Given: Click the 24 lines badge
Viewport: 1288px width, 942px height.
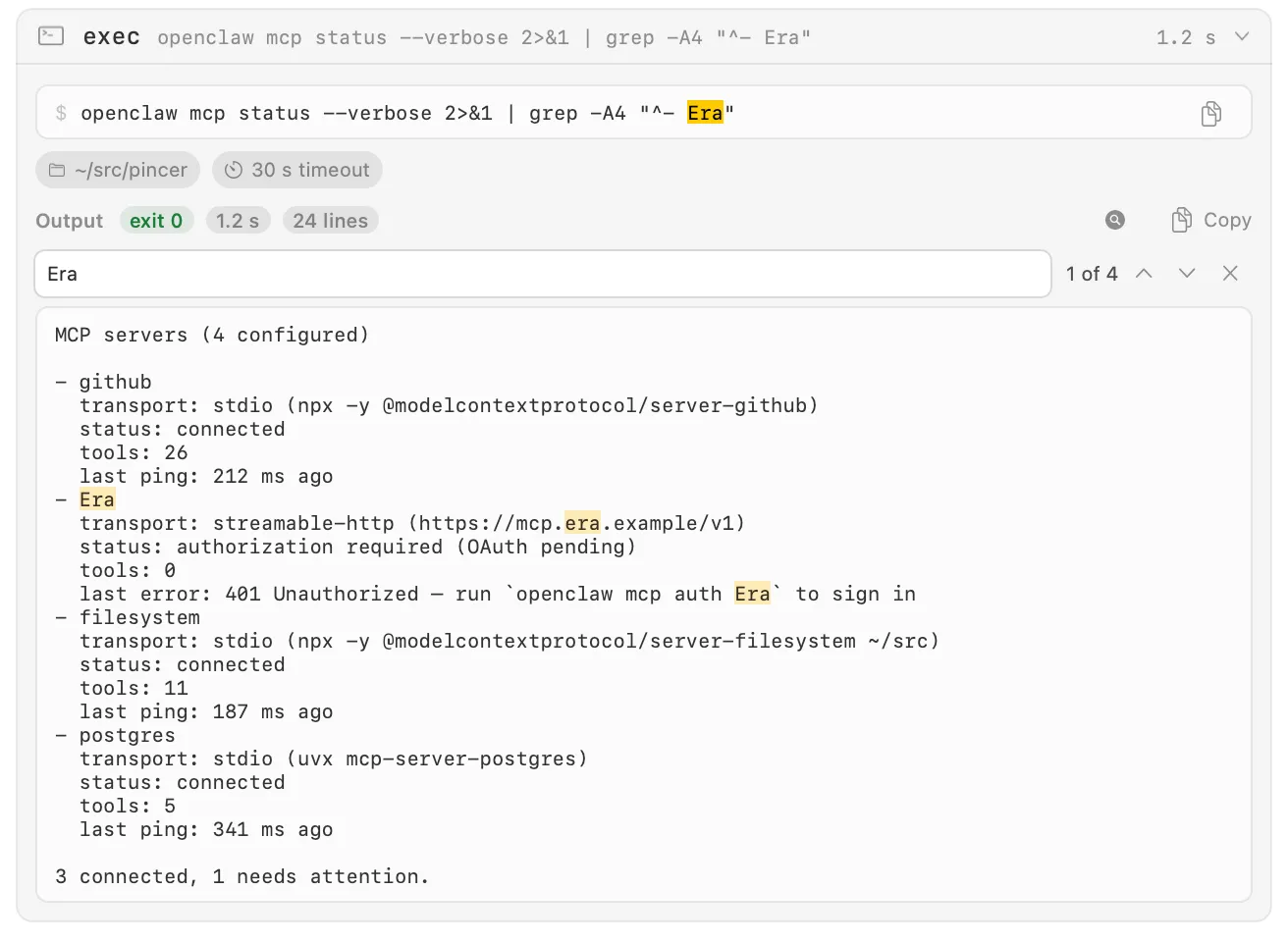Looking at the screenshot, I should (331, 221).
